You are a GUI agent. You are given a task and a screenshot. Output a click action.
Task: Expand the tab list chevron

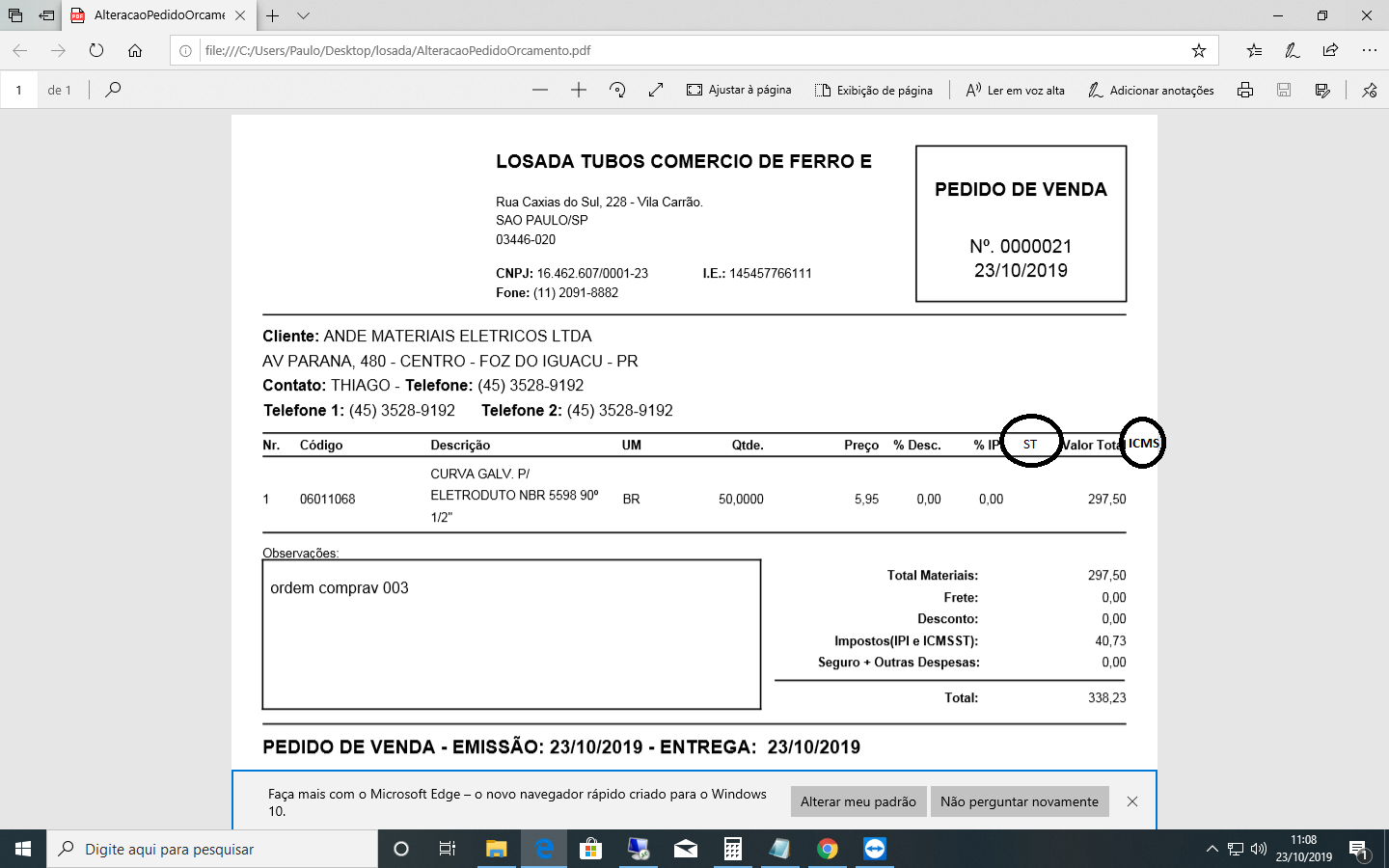[x=303, y=15]
